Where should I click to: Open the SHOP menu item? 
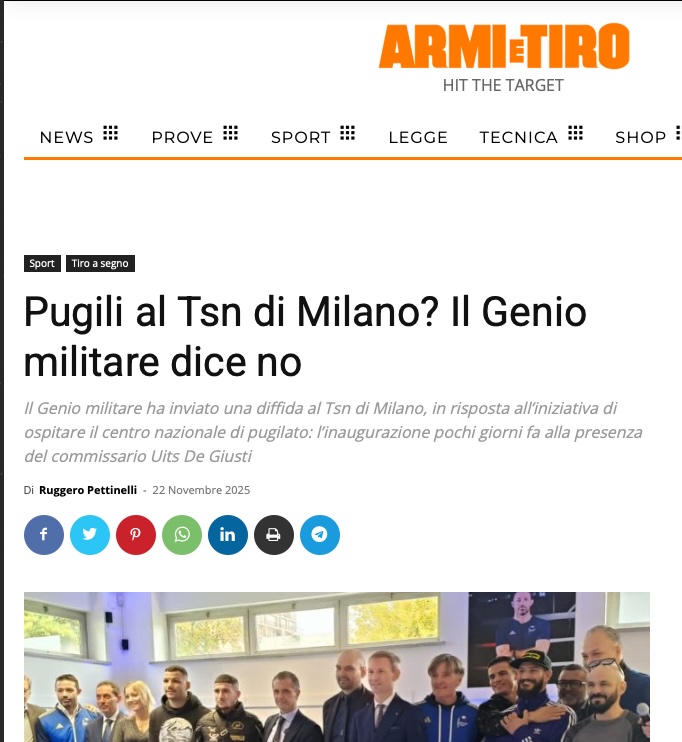[640, 137]
